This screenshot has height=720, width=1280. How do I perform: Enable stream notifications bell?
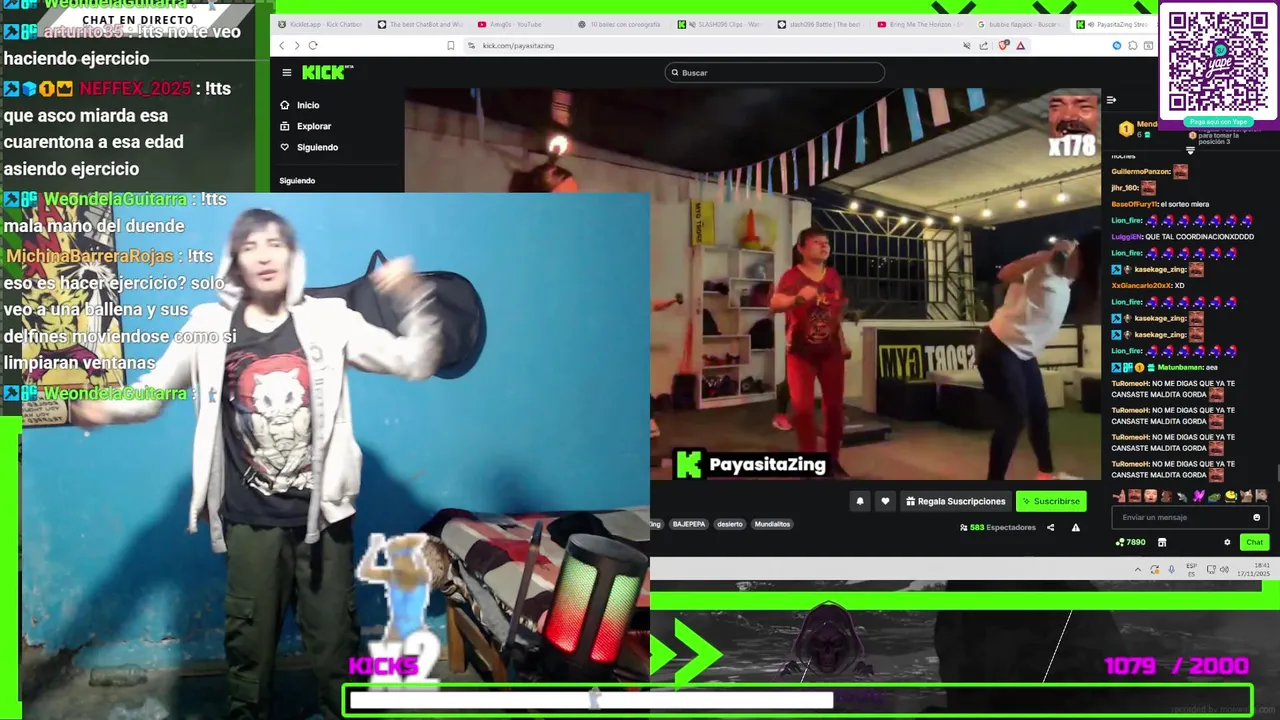click(x=860, y=501)
